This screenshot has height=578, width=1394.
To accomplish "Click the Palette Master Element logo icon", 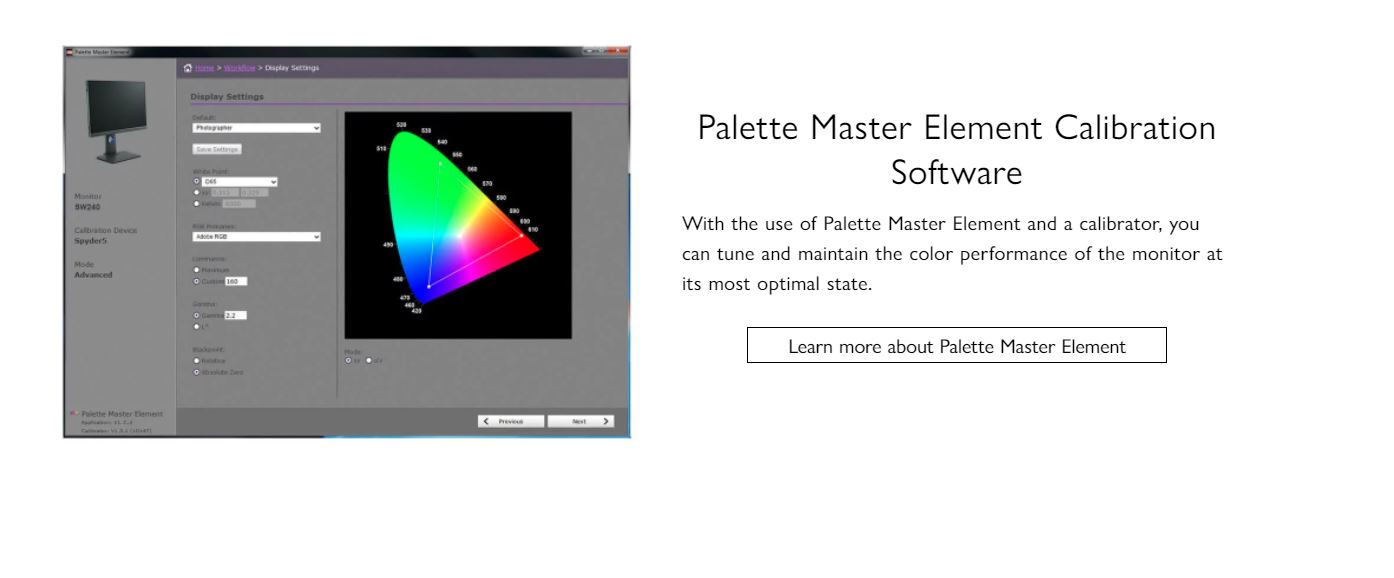I will (x=73, y=414).
